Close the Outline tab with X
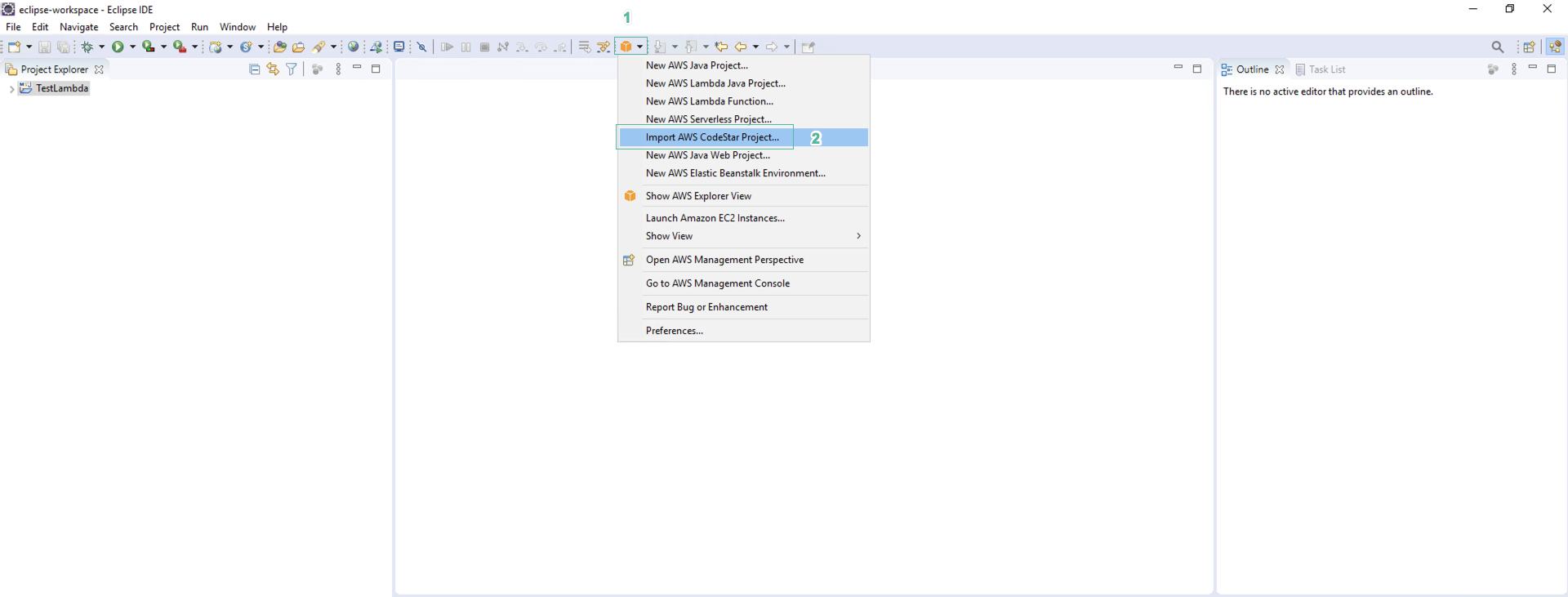Image resolution: width=1568 pixels, height=597 pixels. 1280,69
